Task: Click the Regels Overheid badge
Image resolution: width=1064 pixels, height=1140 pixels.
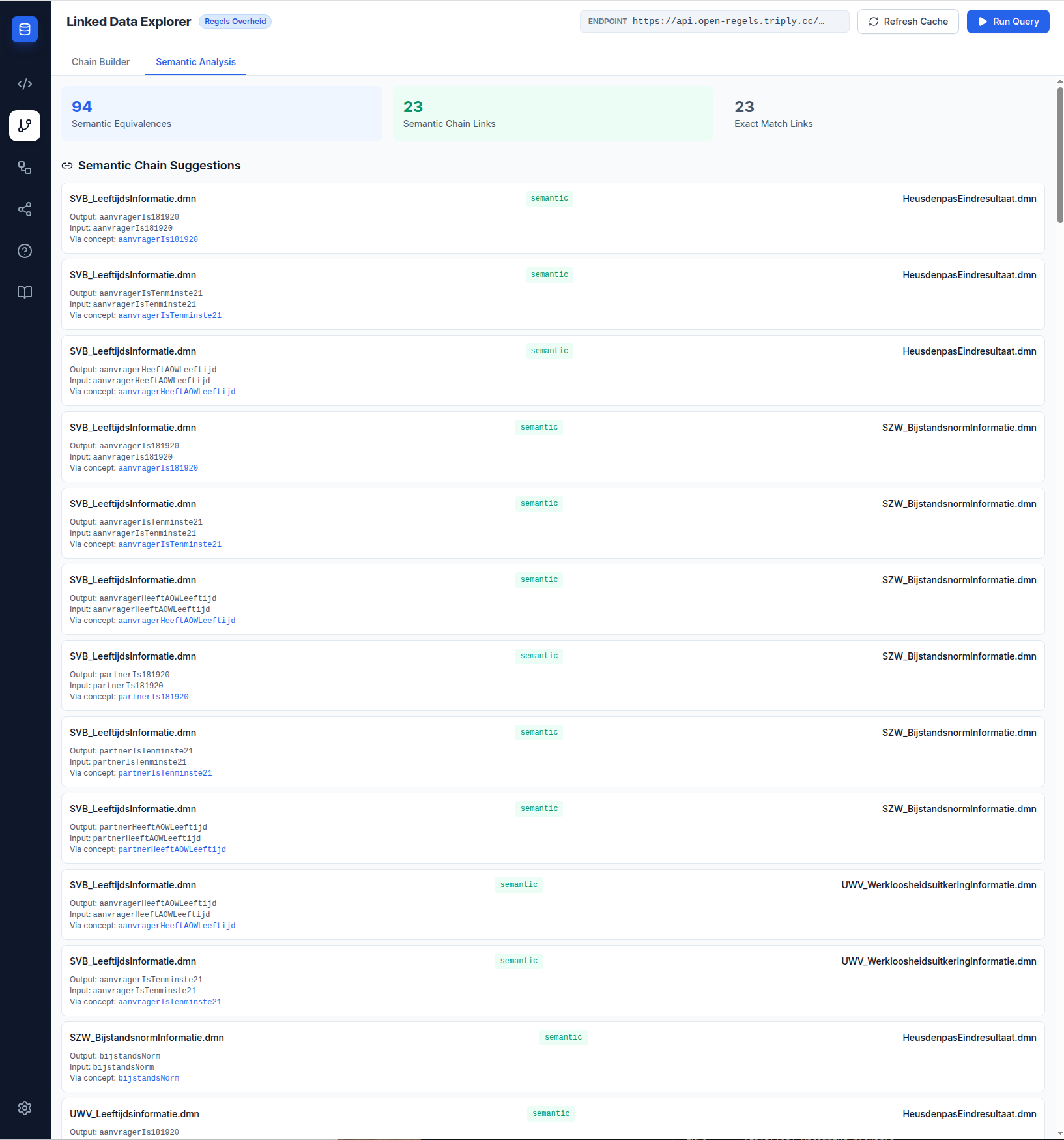Action: coord(235,21)
